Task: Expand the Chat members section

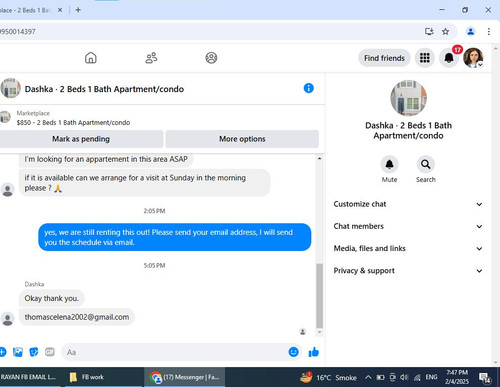Action: pyautogui.click(x=408, y=226)
